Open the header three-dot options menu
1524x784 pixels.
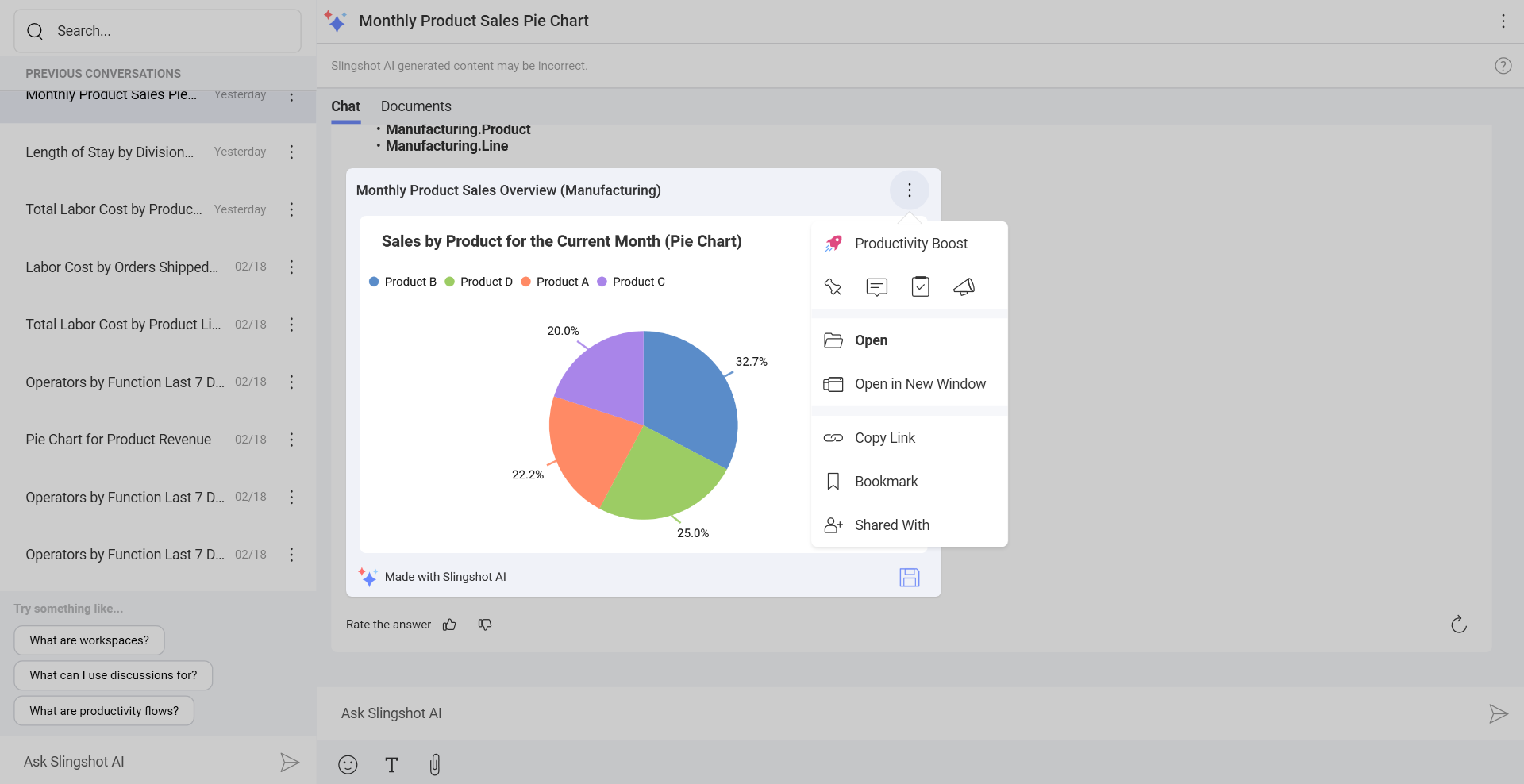pos(1503,21)
